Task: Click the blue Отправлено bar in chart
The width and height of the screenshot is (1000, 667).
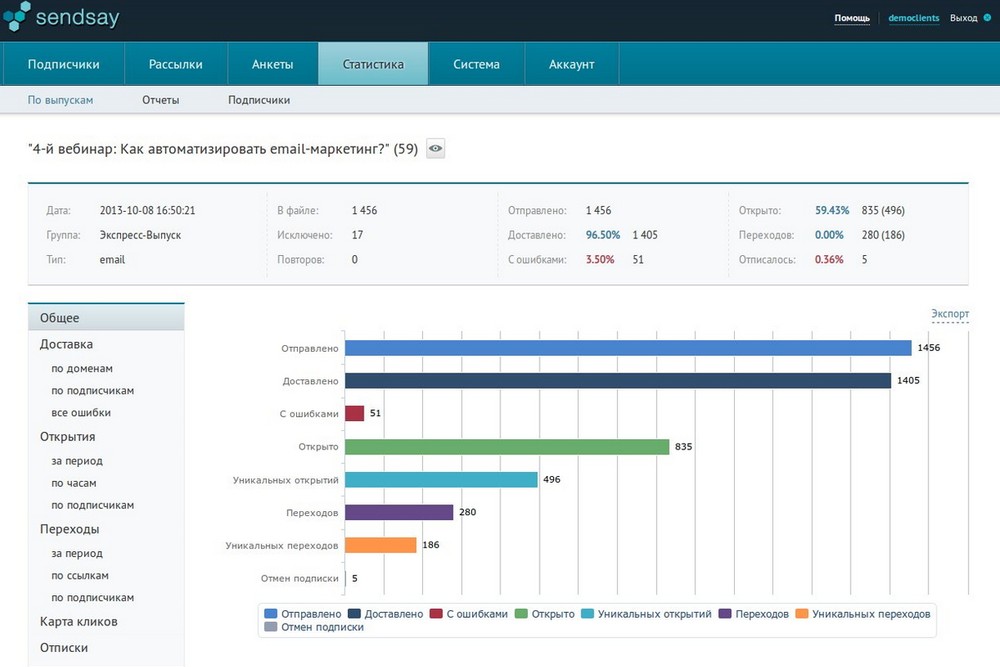Action: click(x=628, y=348)
